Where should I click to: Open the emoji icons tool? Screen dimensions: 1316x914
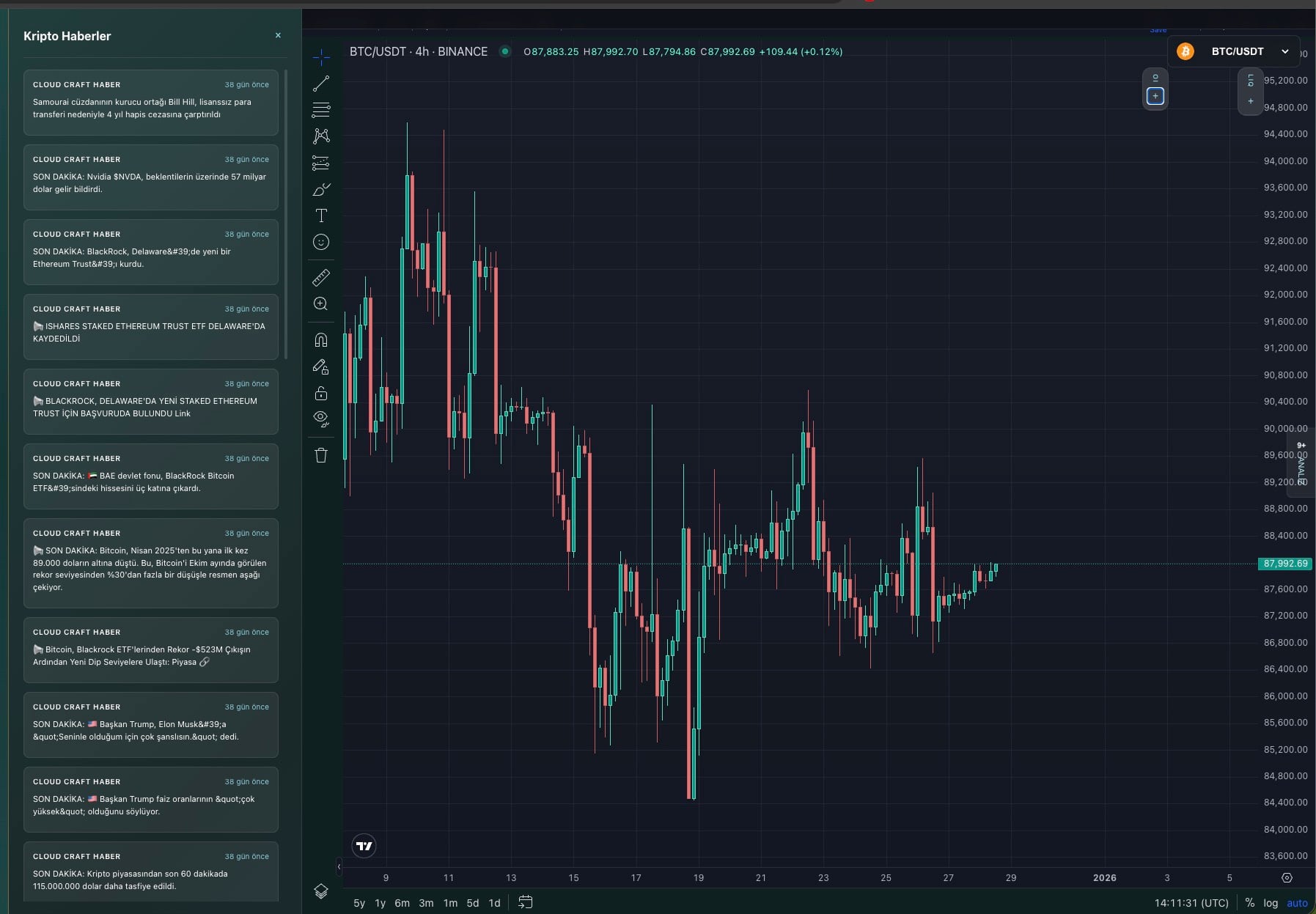[x=321, y=242]
